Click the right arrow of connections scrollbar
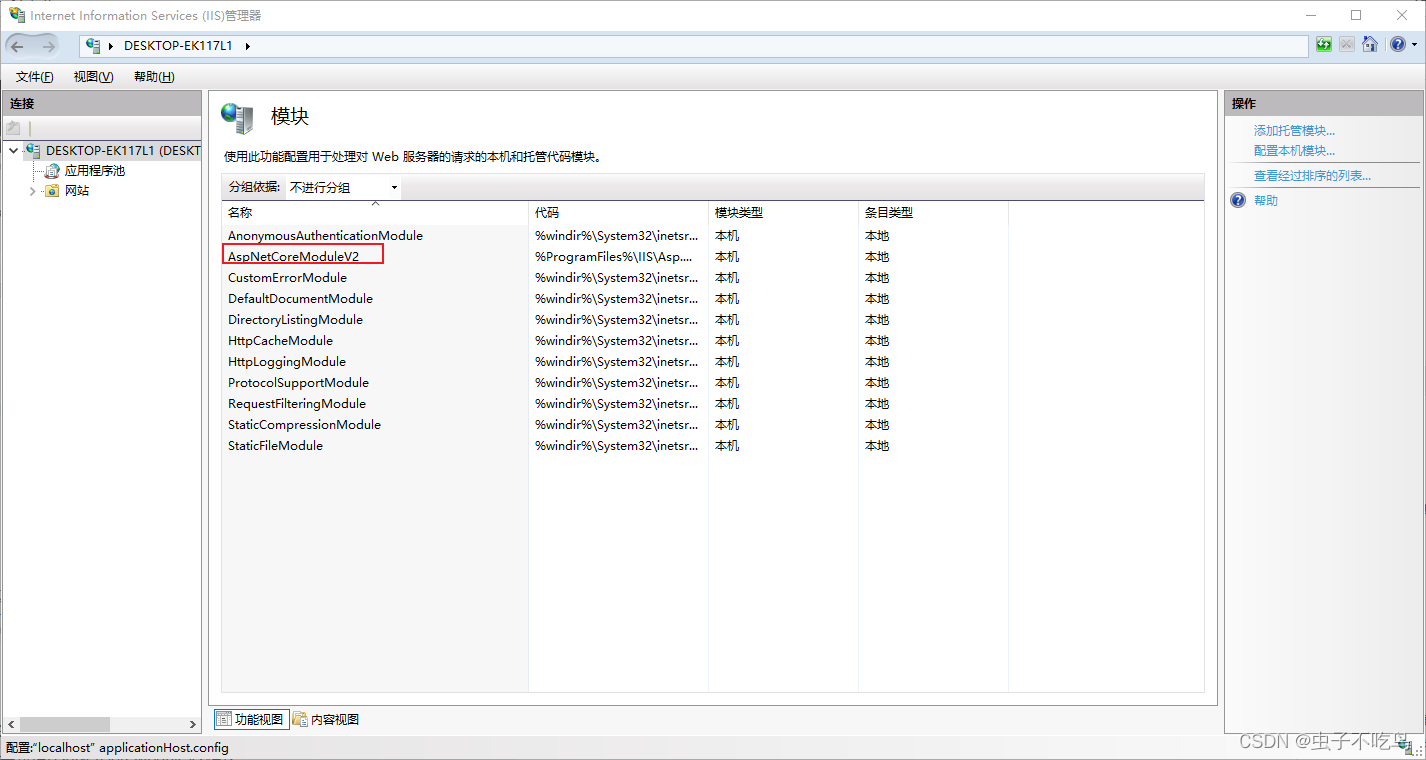Screen dimensions: 1426x760 pyautogui.click(x=193, y=724)
